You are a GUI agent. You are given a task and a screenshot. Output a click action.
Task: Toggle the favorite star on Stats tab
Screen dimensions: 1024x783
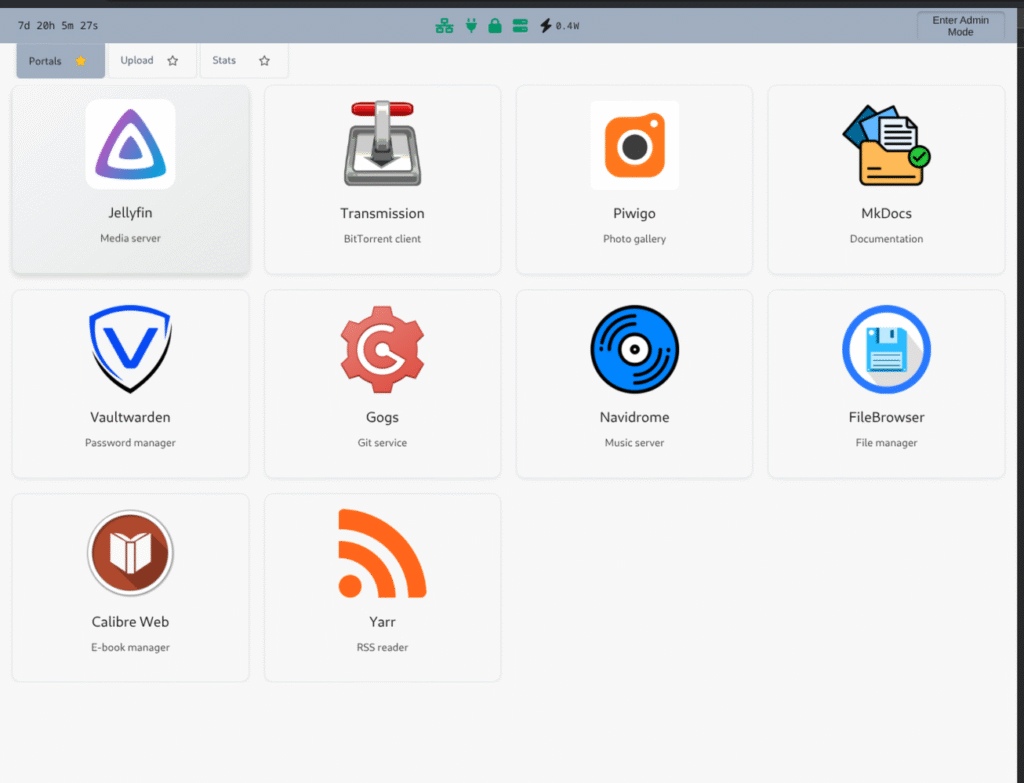click(264, 61)
